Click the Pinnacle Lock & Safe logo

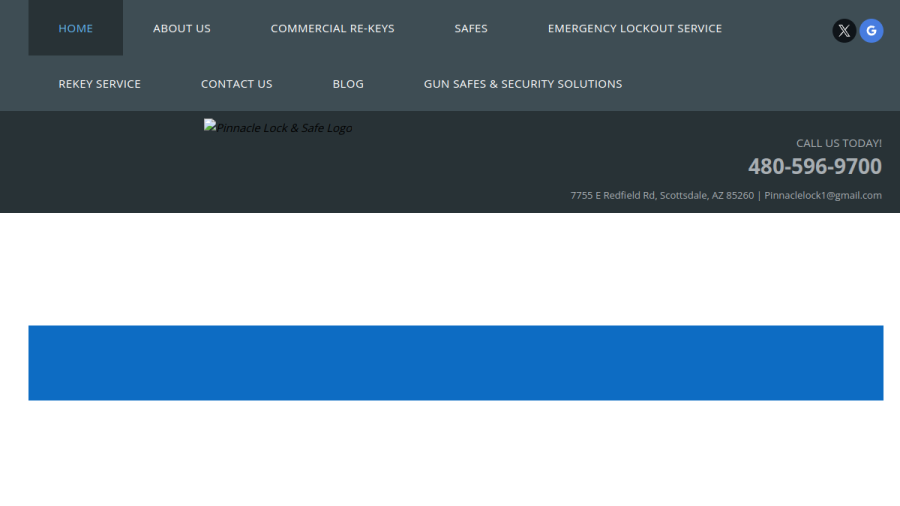[278, 127]
